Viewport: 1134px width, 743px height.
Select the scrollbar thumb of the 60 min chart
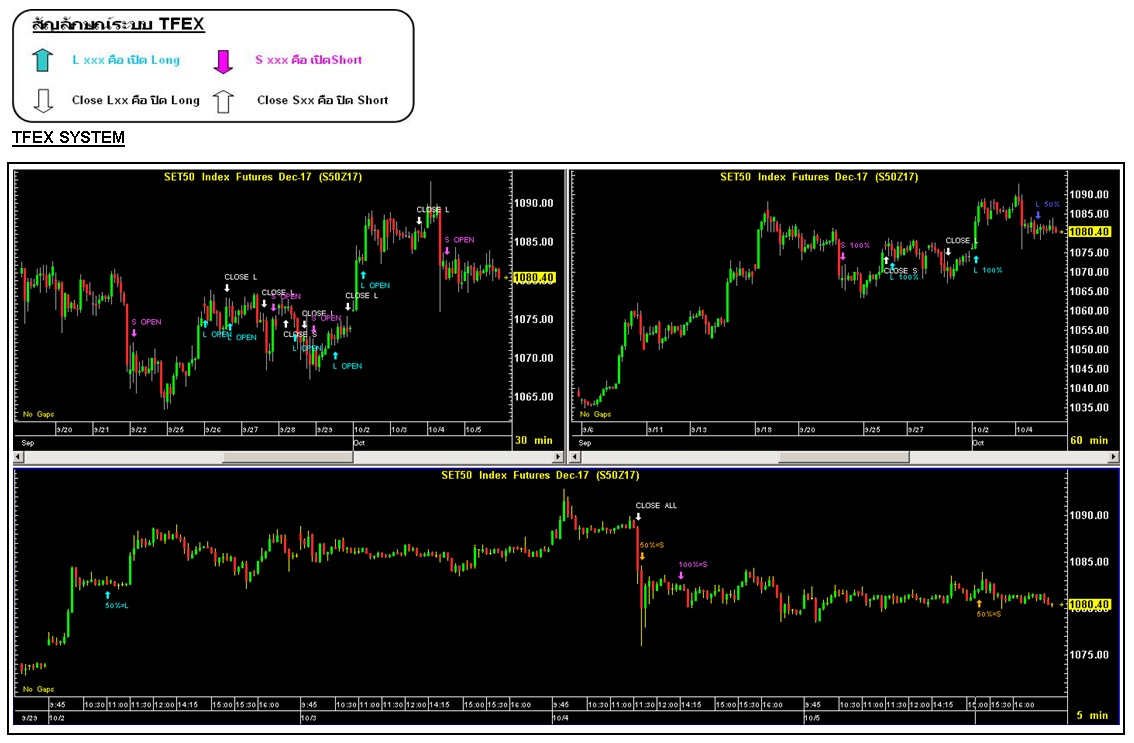[844, 457]
